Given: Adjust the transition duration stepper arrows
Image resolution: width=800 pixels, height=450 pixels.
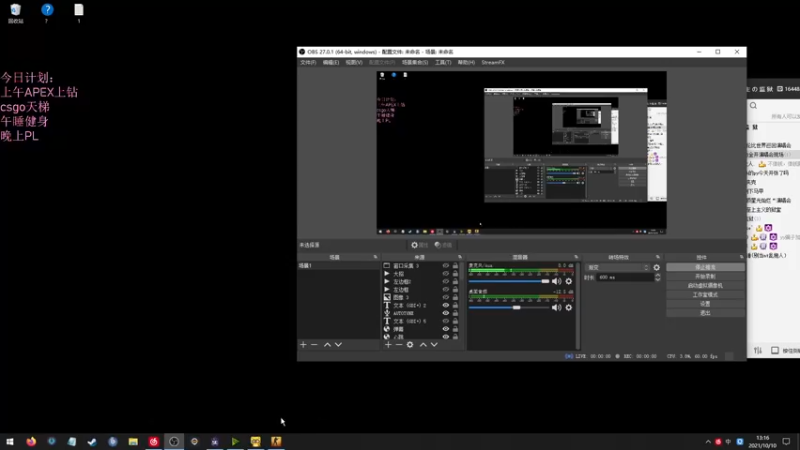Looking at the screenshot, I should pyautogui.click(x=658, y=277).
